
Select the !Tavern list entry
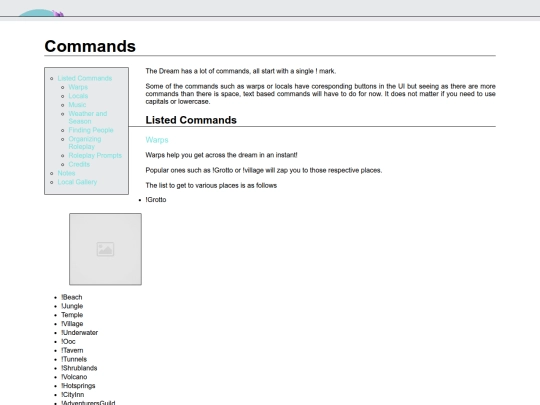point(72,350)
